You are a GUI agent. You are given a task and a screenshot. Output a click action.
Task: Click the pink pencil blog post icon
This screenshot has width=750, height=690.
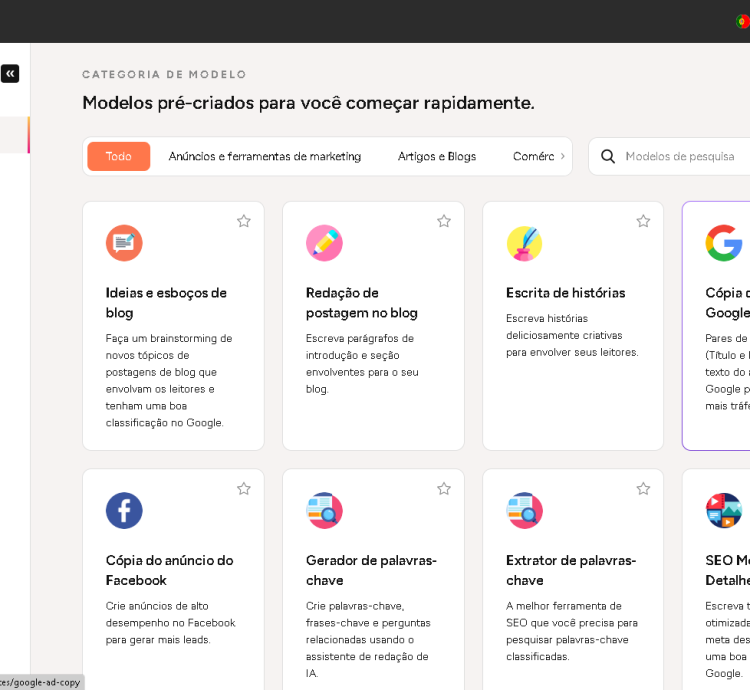(x=324, y=243)
